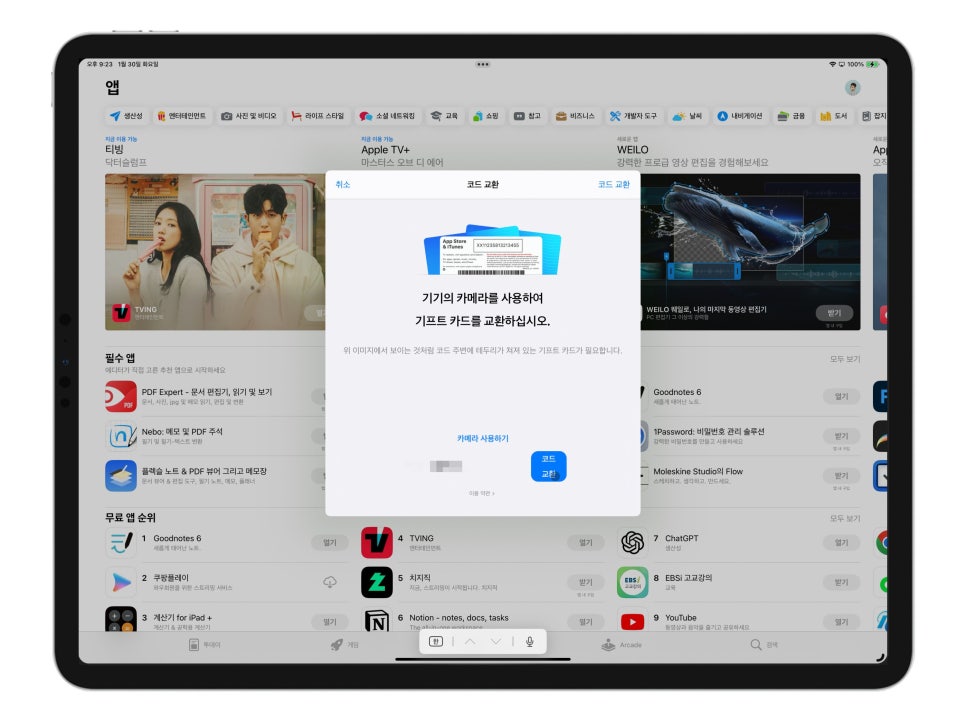Tap the 카메라 사용하기 link

(482, 438)
